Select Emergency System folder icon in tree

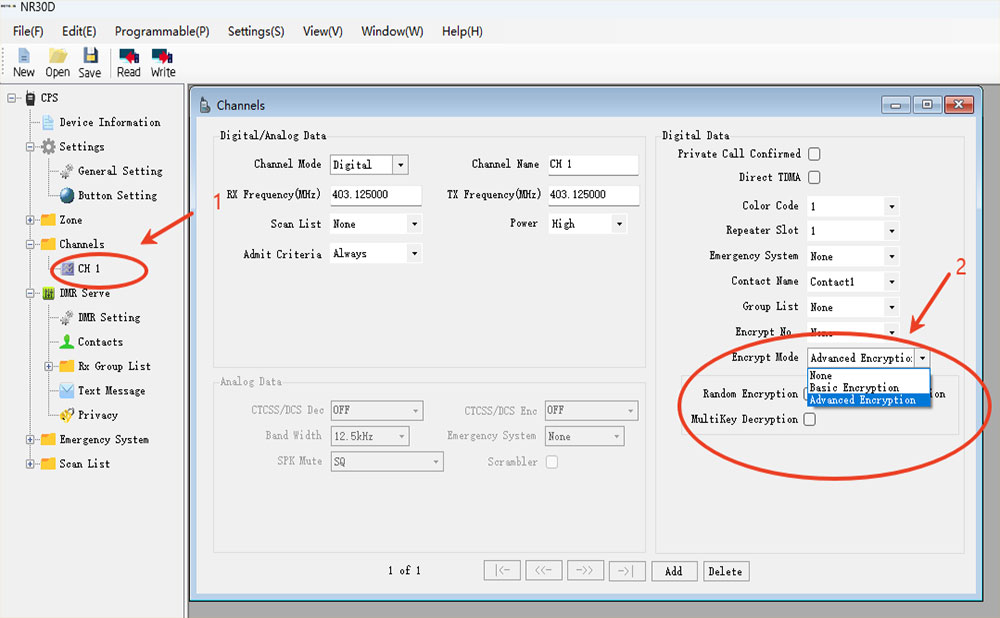point(48,439)
